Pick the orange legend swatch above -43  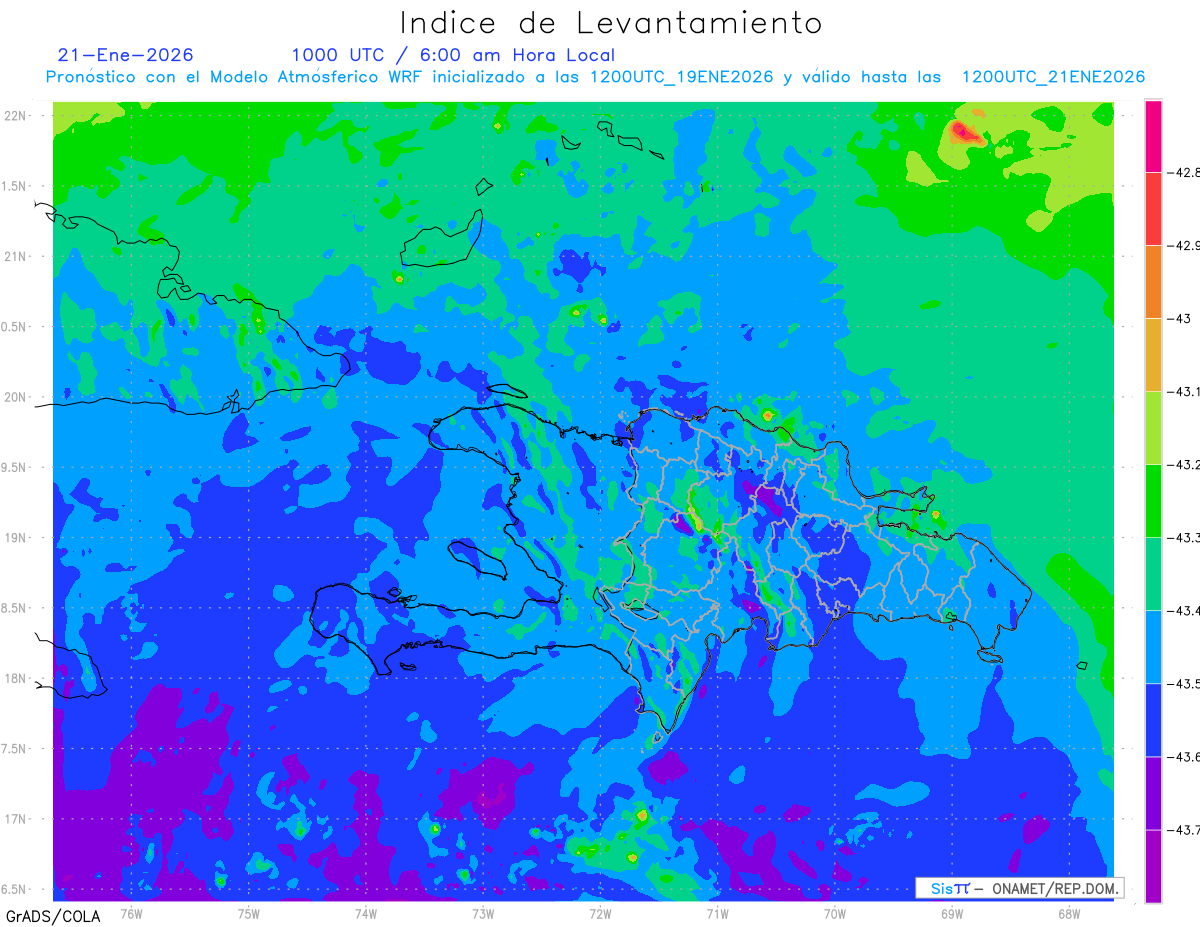[x=1153, y=281]
